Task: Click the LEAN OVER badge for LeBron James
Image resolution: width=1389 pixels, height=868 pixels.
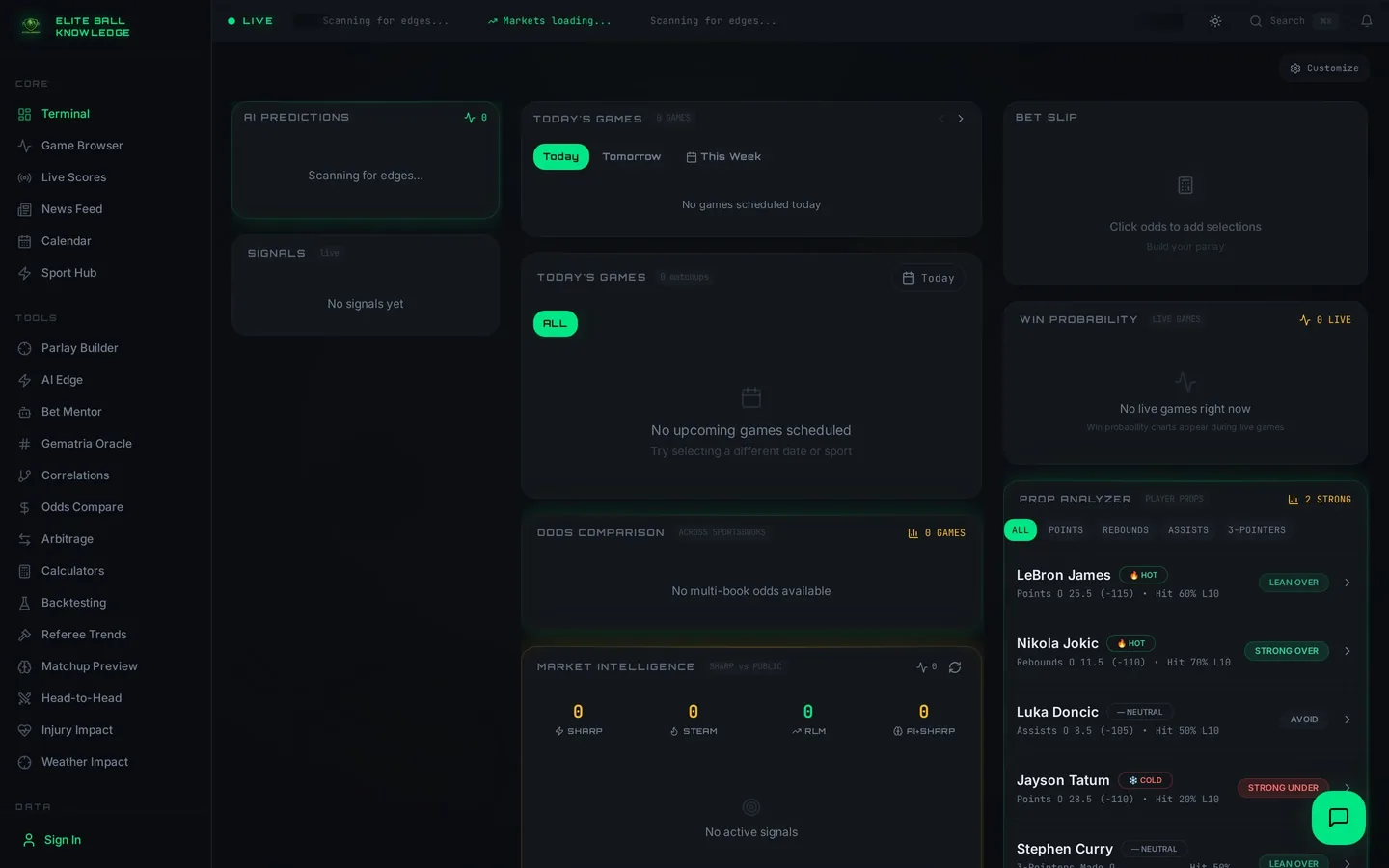Action: pyautogui.click(x=1294, y=583)
